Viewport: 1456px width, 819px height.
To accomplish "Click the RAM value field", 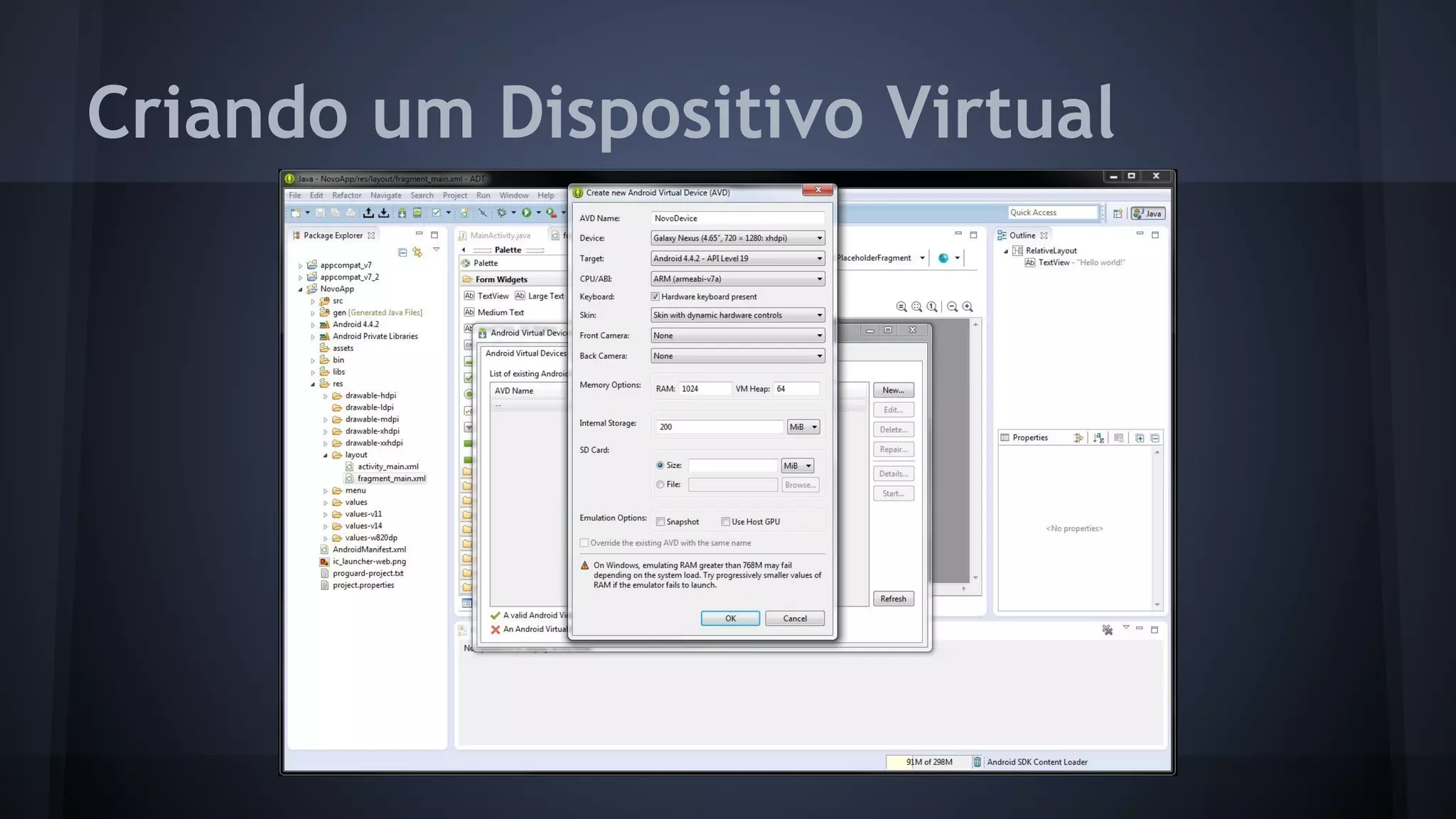I will 705,389.
